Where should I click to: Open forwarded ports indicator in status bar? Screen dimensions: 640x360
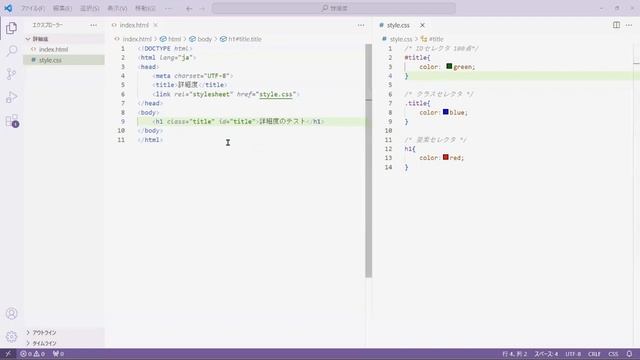click(58, 354)
